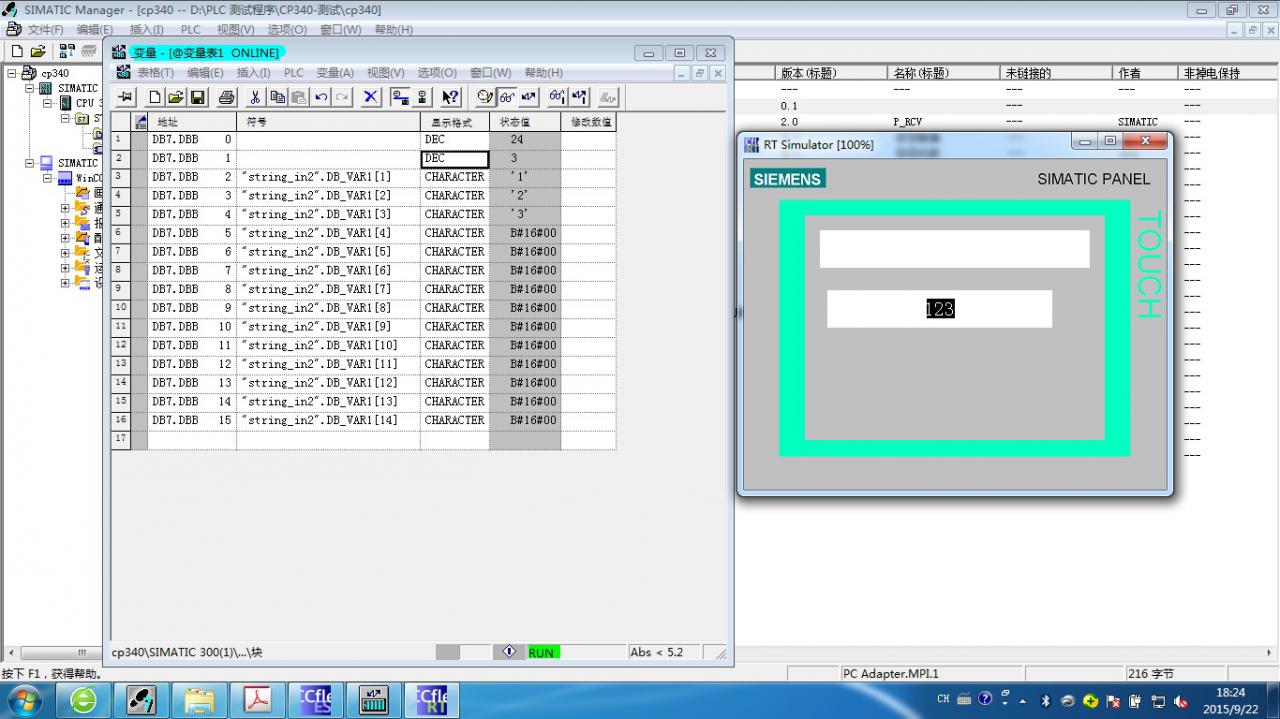Click the input field showing 123 in RT Simulator
1280x719 pixels.
(939, 309)
